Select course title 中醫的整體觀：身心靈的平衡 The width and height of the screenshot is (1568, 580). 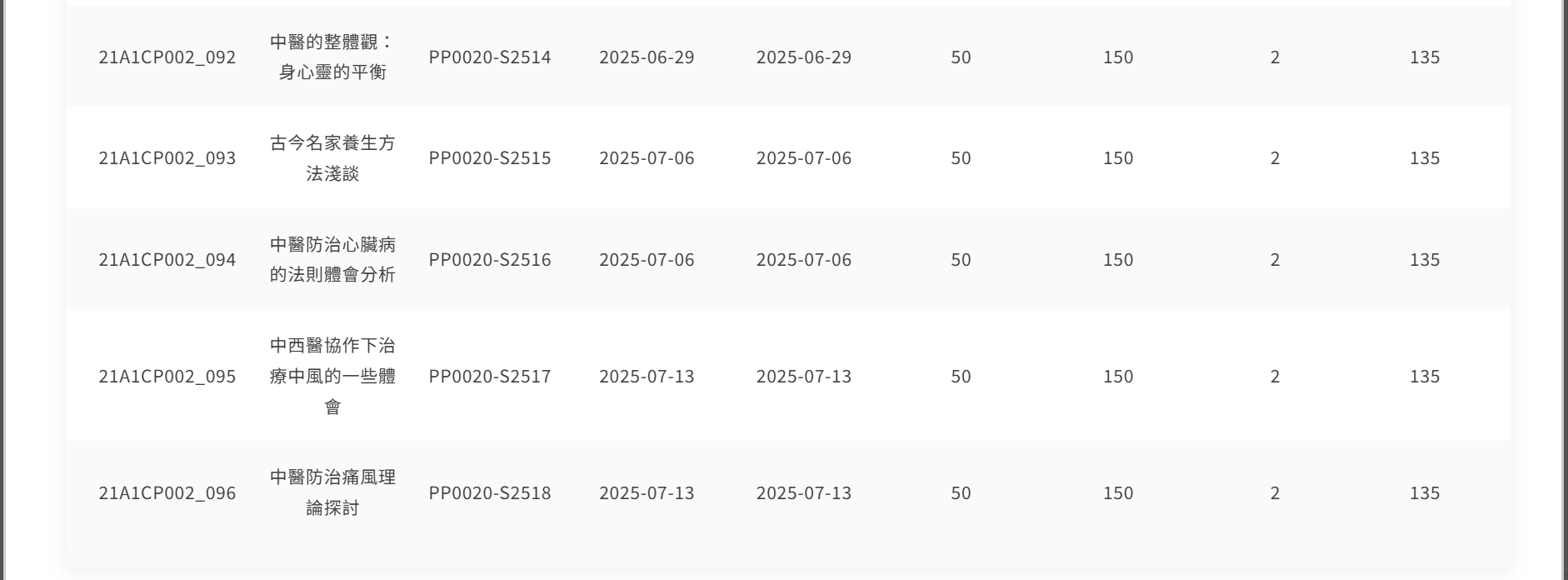tap(332, 57)
